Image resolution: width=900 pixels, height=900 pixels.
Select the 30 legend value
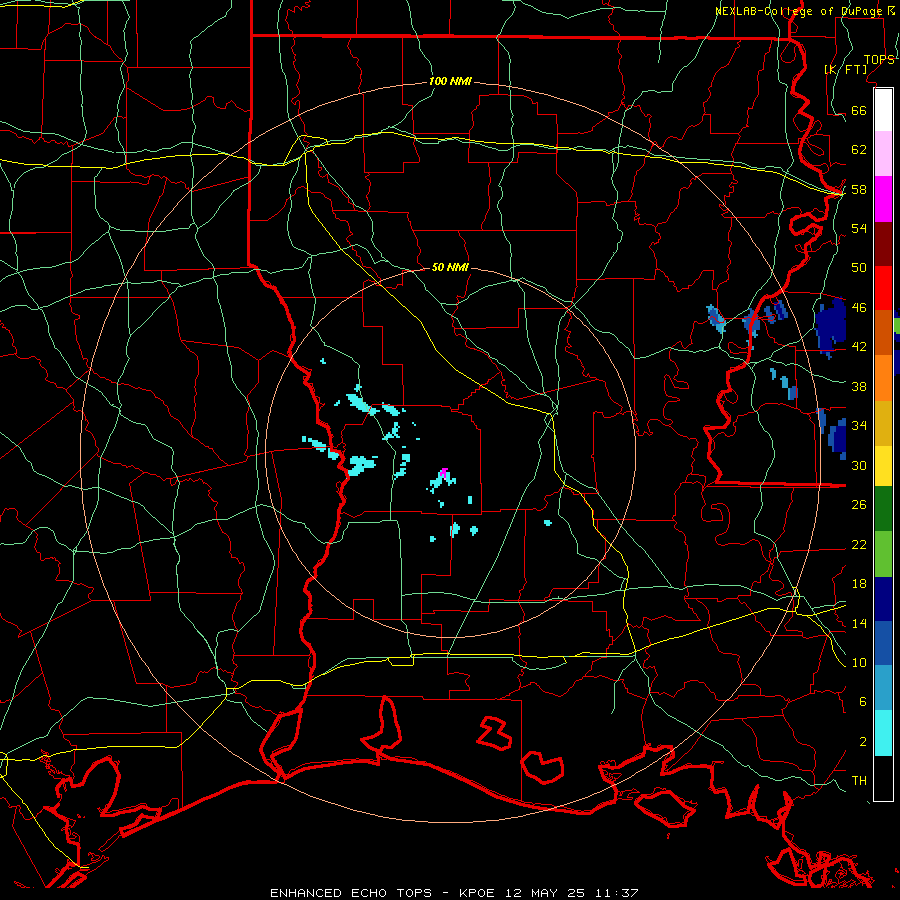click(x=859, y=465)
